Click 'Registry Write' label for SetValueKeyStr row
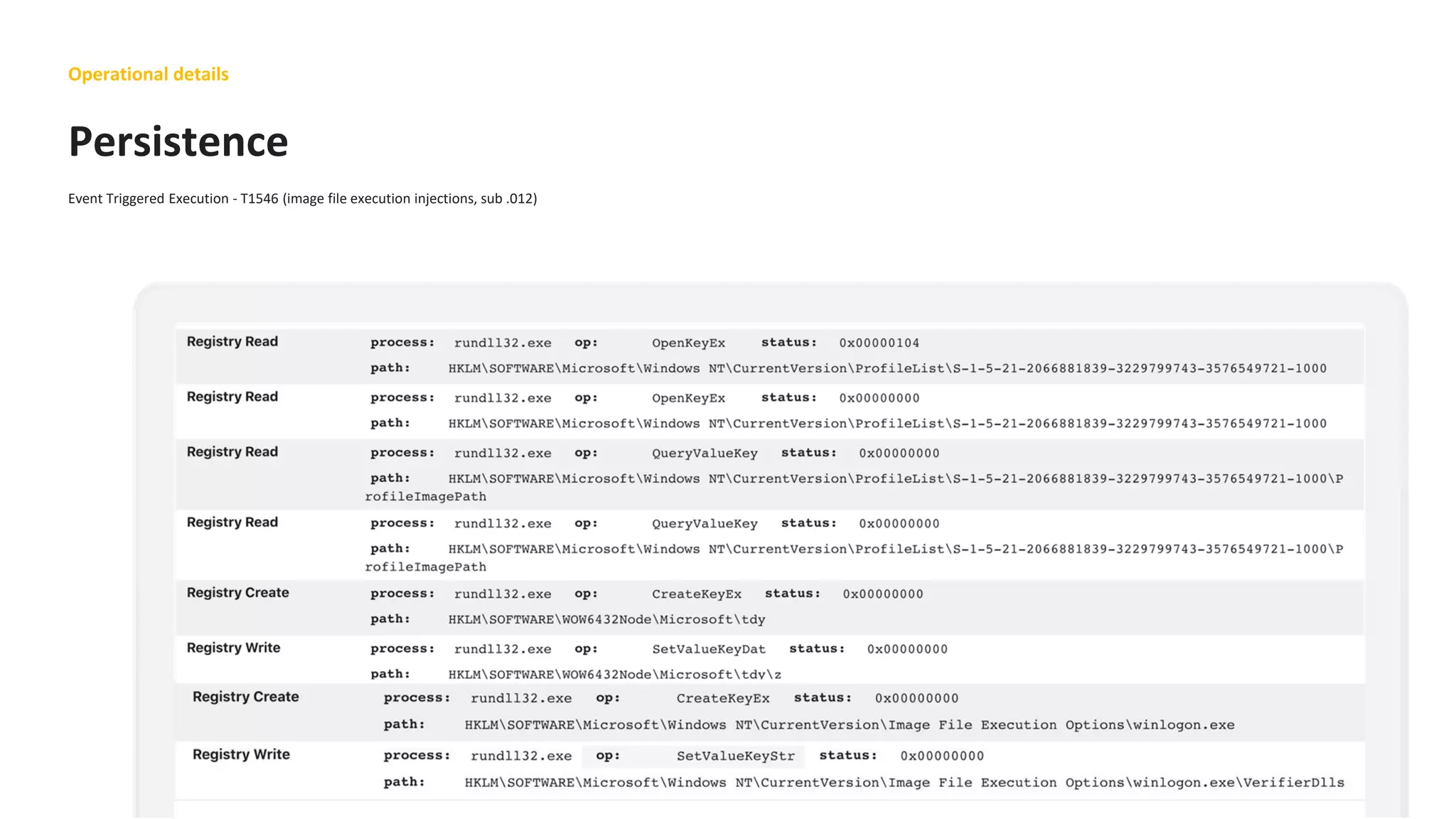This screenshot has width=1456, height=819. pos(241,754)
